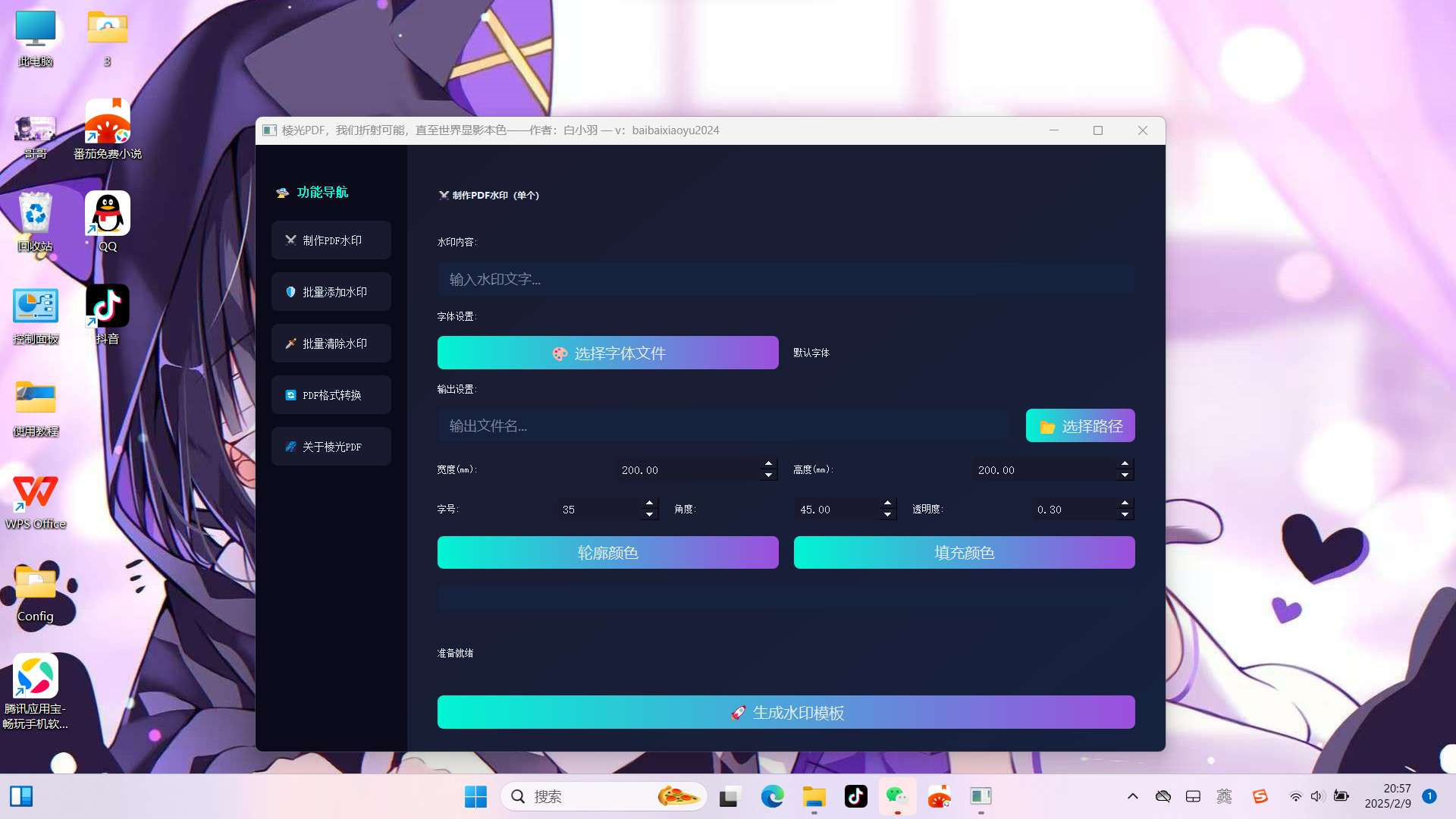Open 番茄小说 app in taskbar
The height and width of the screenshot is (819, 1456).
click(x=939, y=796)
